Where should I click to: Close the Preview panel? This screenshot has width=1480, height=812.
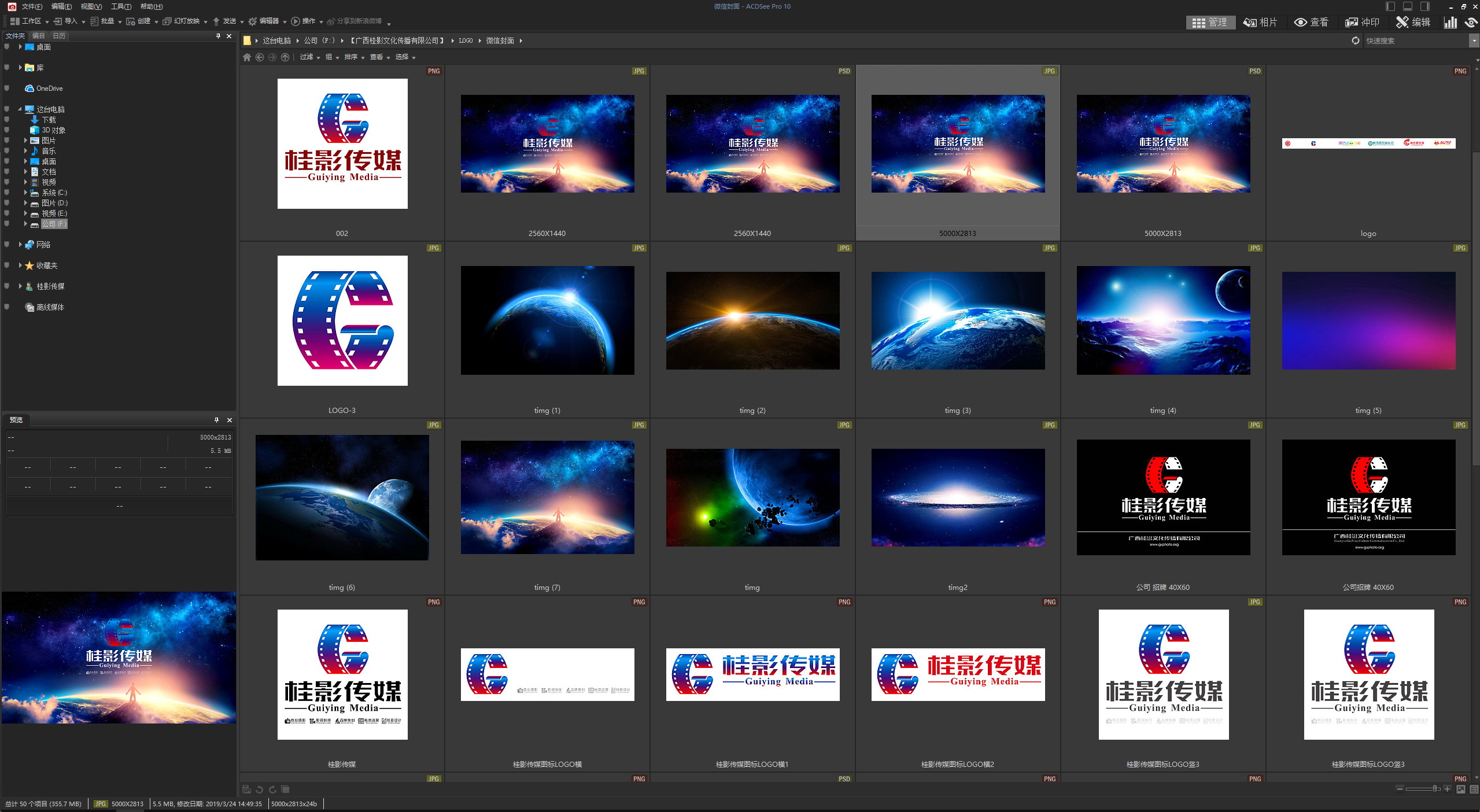point(229,420)
